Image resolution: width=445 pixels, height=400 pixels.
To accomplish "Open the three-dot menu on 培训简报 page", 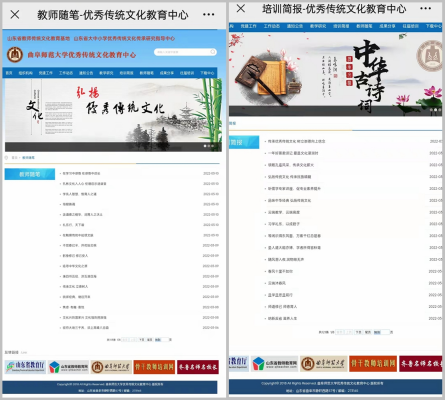I will point(426,8).
